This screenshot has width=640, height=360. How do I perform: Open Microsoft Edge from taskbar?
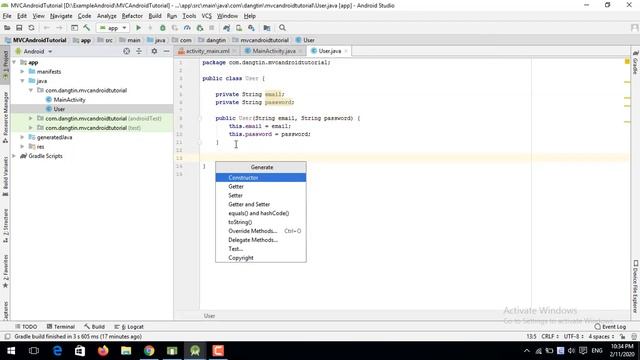pyautogui.click(x=57, y=351)
